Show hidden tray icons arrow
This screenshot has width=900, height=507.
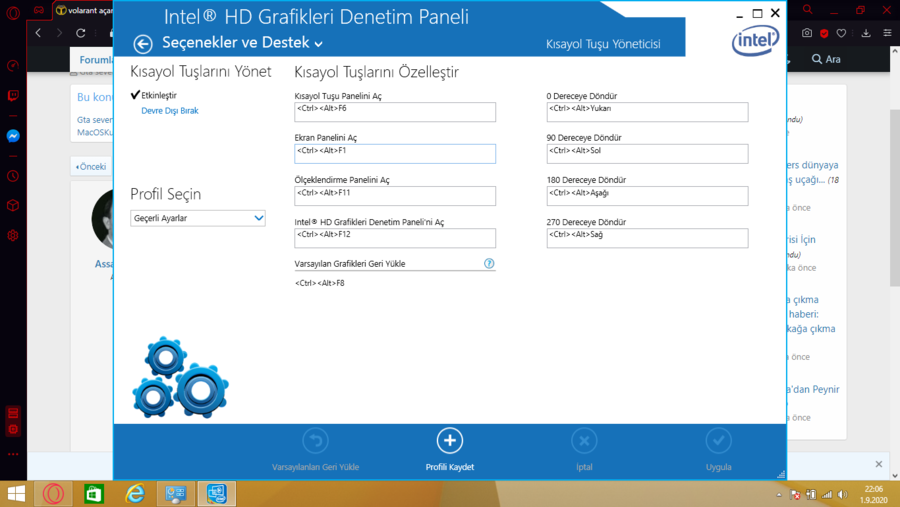tap(779, 494)
